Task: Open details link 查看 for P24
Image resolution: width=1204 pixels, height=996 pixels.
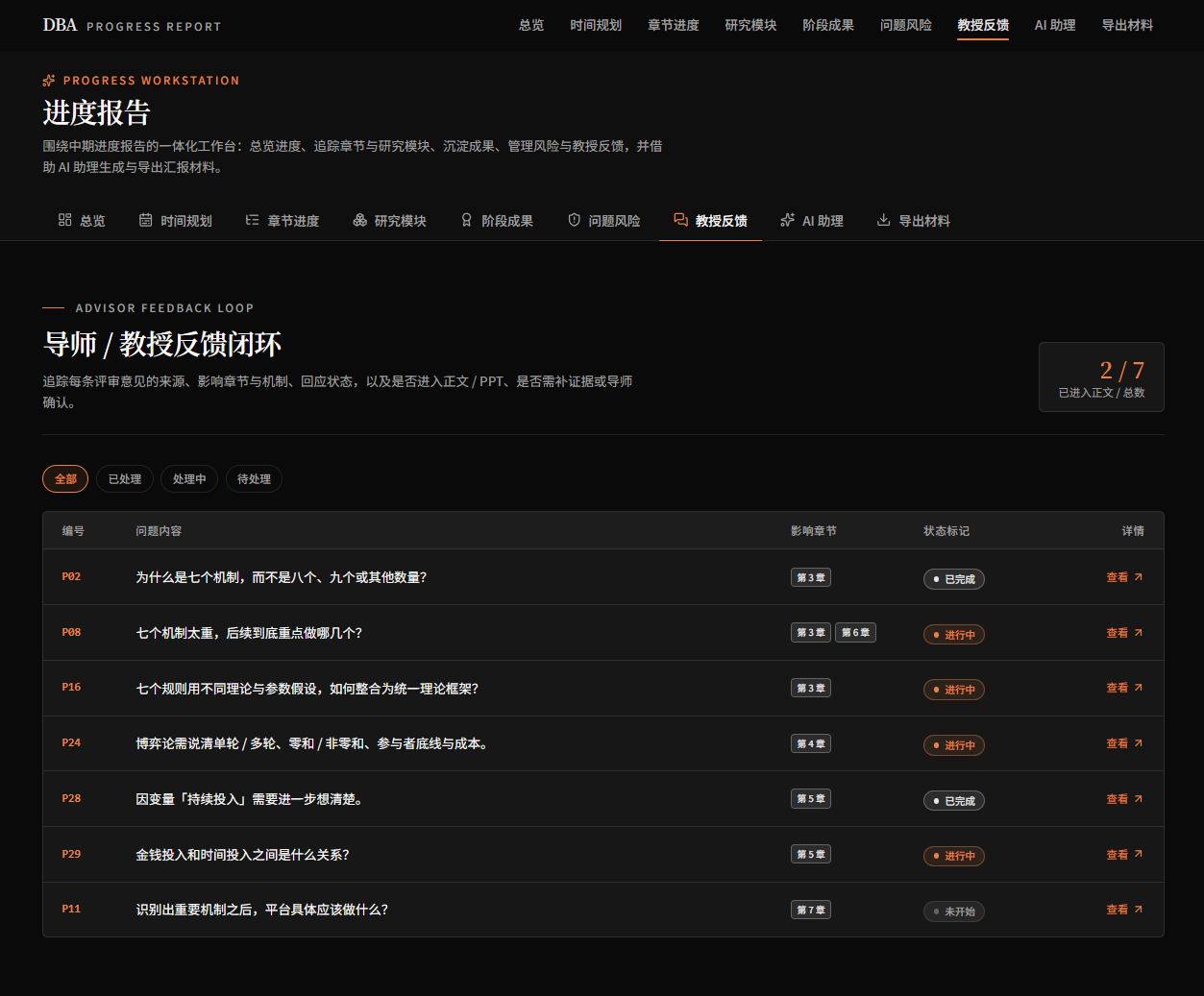Action: (1124, 743)
